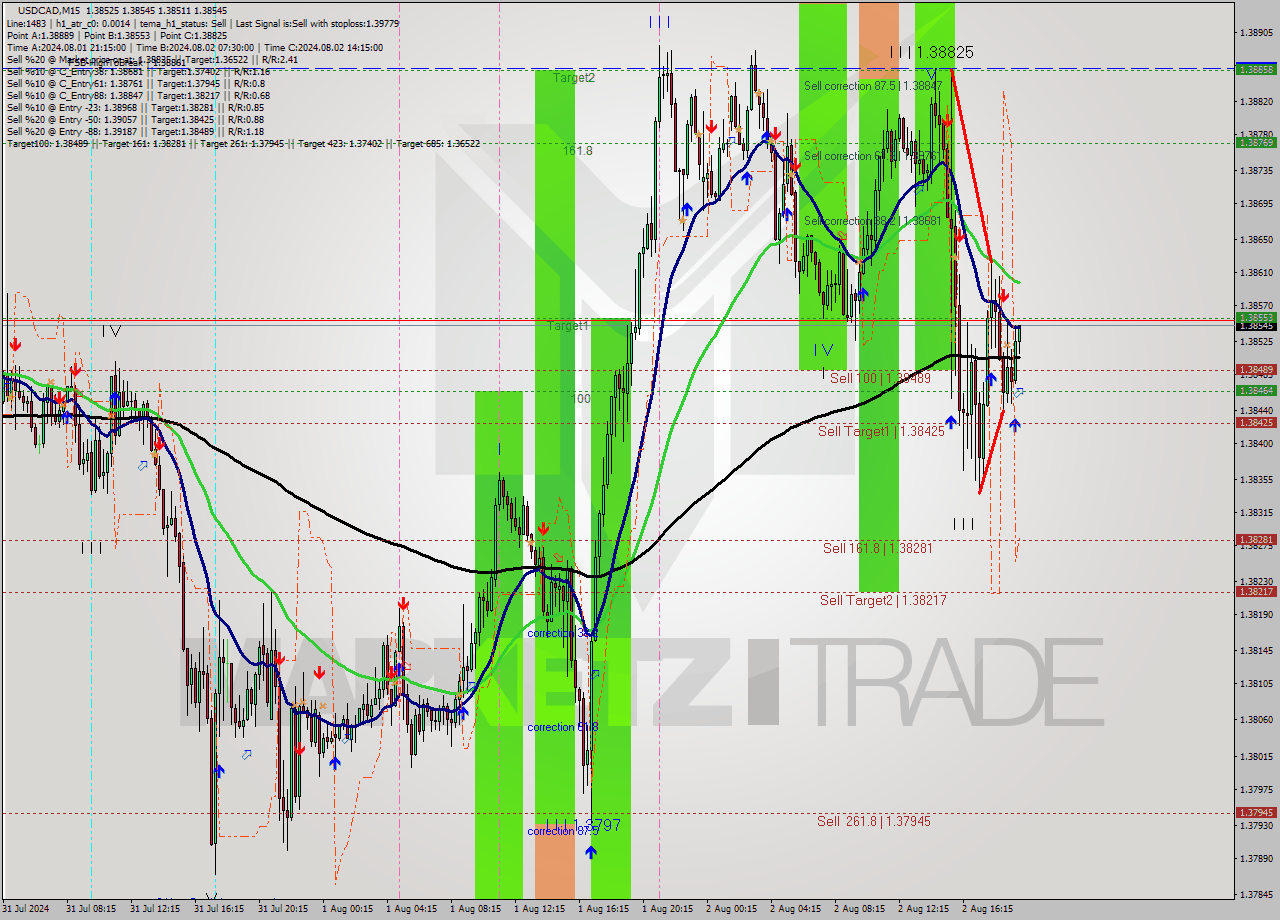Select the 'Sell 100 | 1.38489' label
The image size is (1280, 920).
(x=880, y=378)
